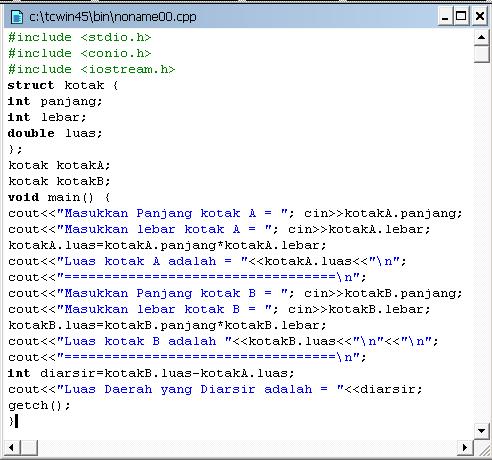Close the noname00.cpp editor window
Image resolution: width=492 pixels, height=460 pixels.
480,16
